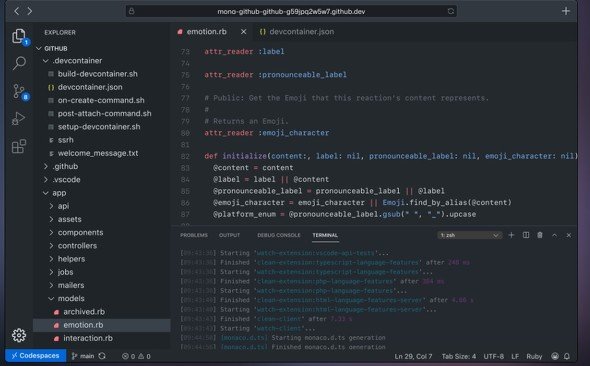This screenshot has height=366, width=590.
Task: Change file encoding UTF-8
Action: pyautogui.click(x=494, y=356)
